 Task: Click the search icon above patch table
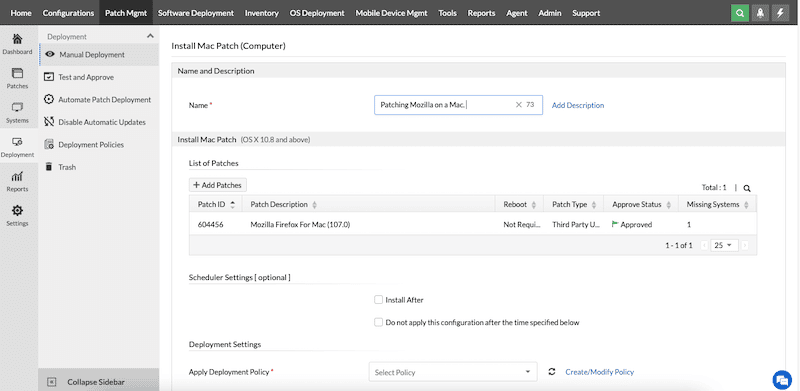pyautogui.click(x=747, y=188)
